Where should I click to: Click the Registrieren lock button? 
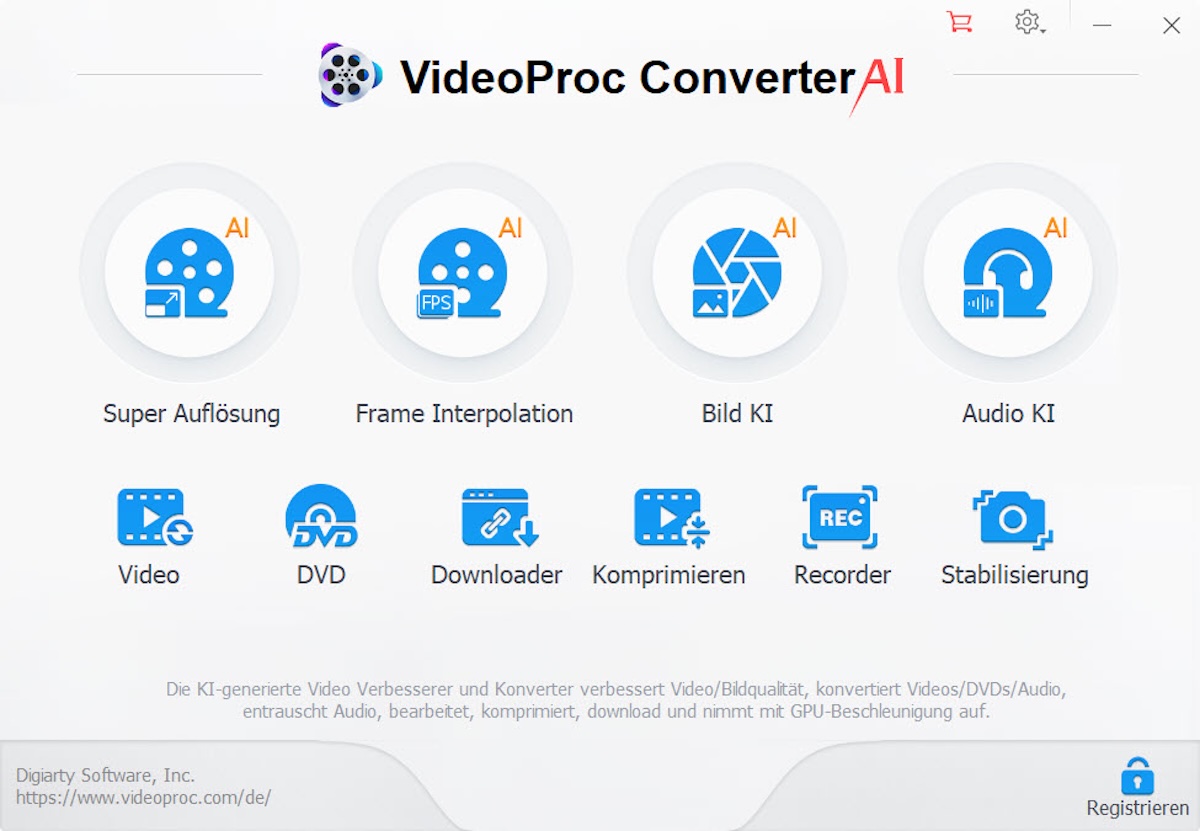(1137, 787)
